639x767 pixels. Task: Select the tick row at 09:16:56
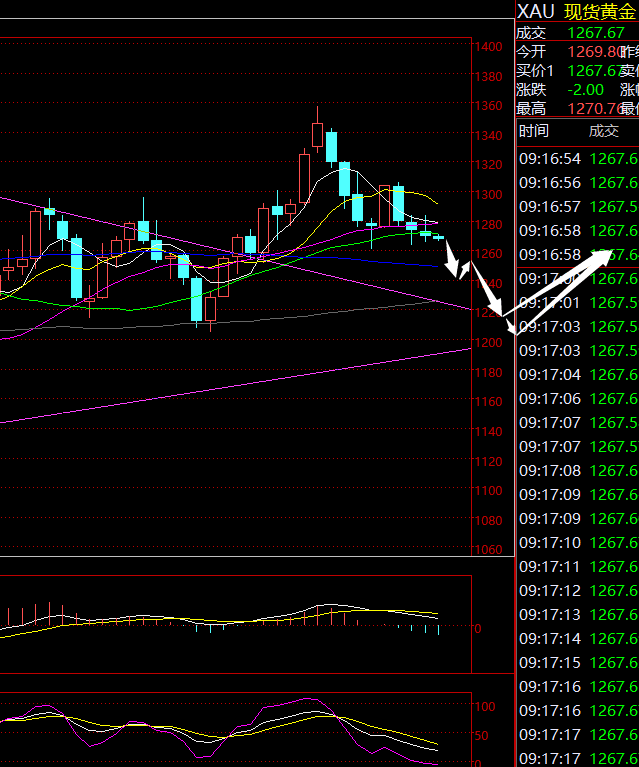pos(577,183)
